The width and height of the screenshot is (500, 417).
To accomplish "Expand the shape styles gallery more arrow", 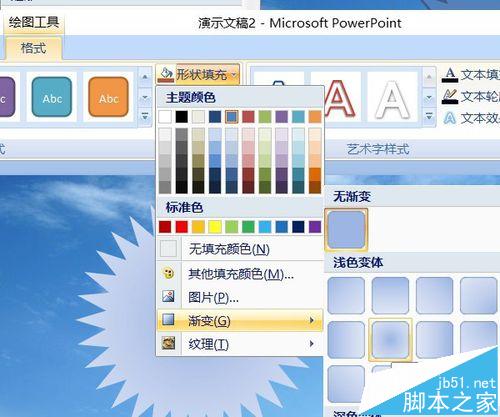I will coord(145,117).
